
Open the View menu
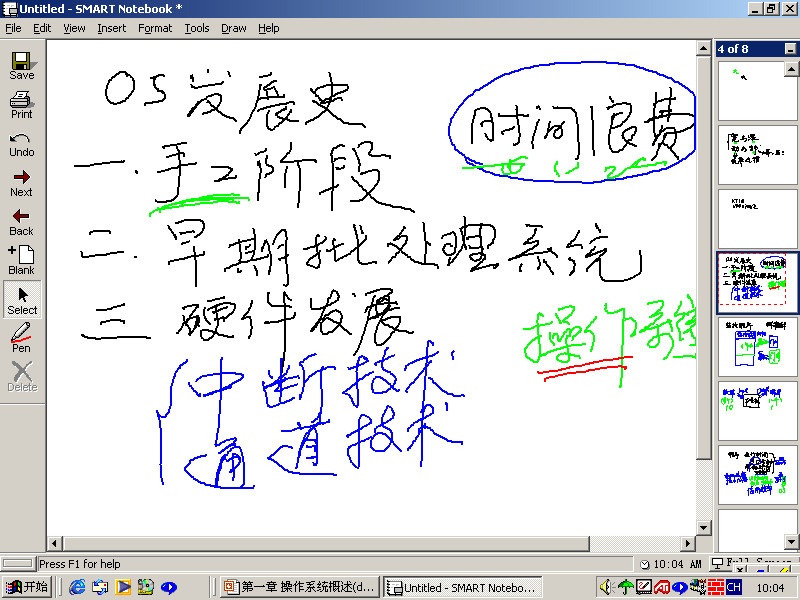pos(74,28)
